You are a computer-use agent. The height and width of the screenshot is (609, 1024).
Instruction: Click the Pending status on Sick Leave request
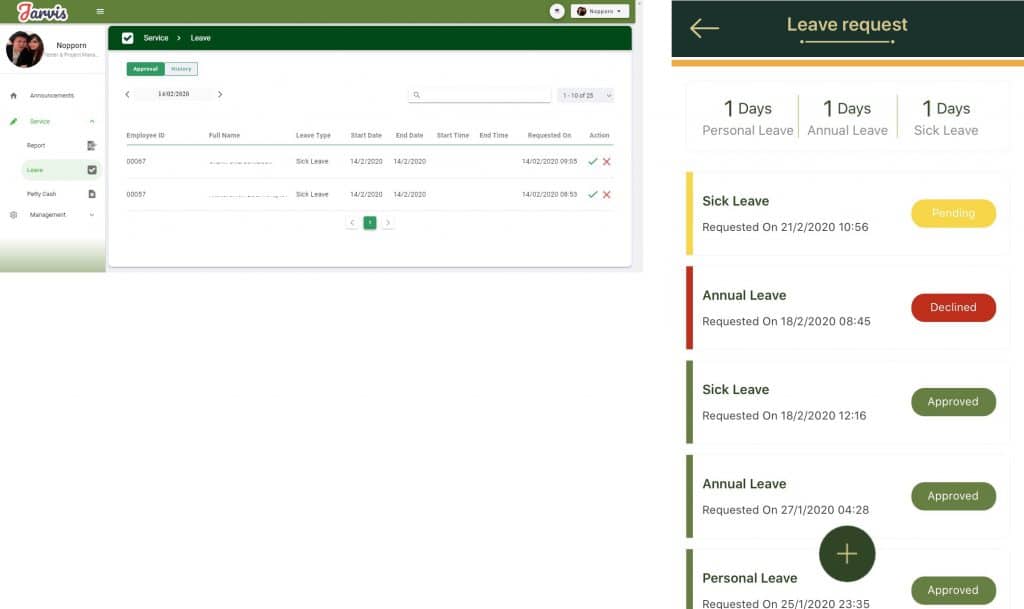[x=953, y=213]
